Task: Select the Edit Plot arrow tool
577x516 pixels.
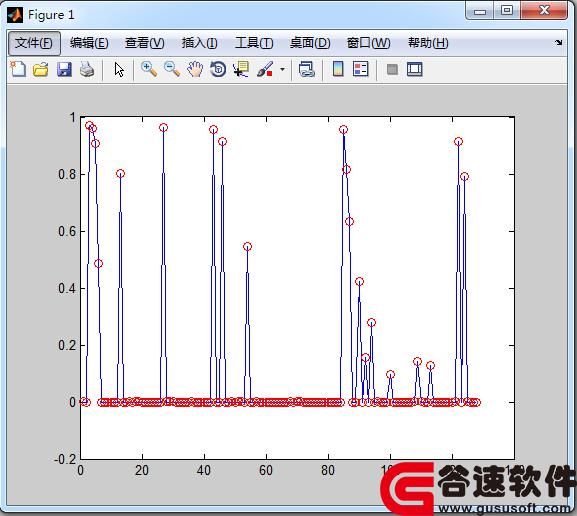Action: pos(119,69)
